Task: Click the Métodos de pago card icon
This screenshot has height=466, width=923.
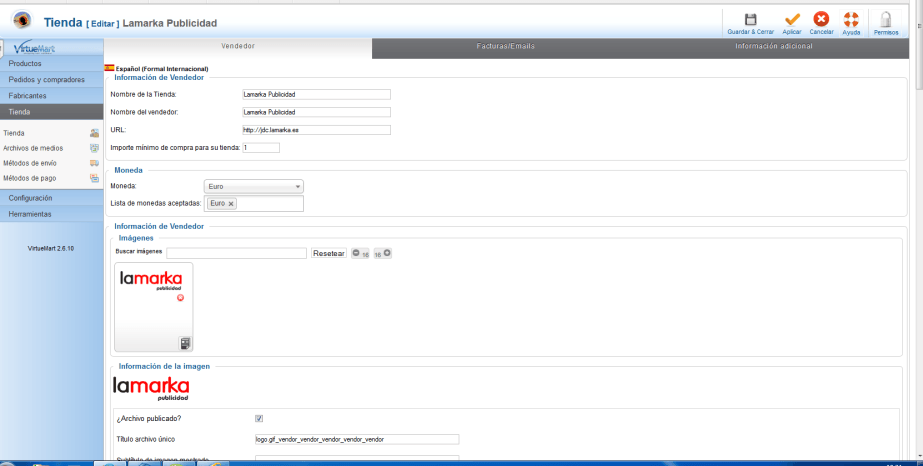Action: [x=94, y=178]
